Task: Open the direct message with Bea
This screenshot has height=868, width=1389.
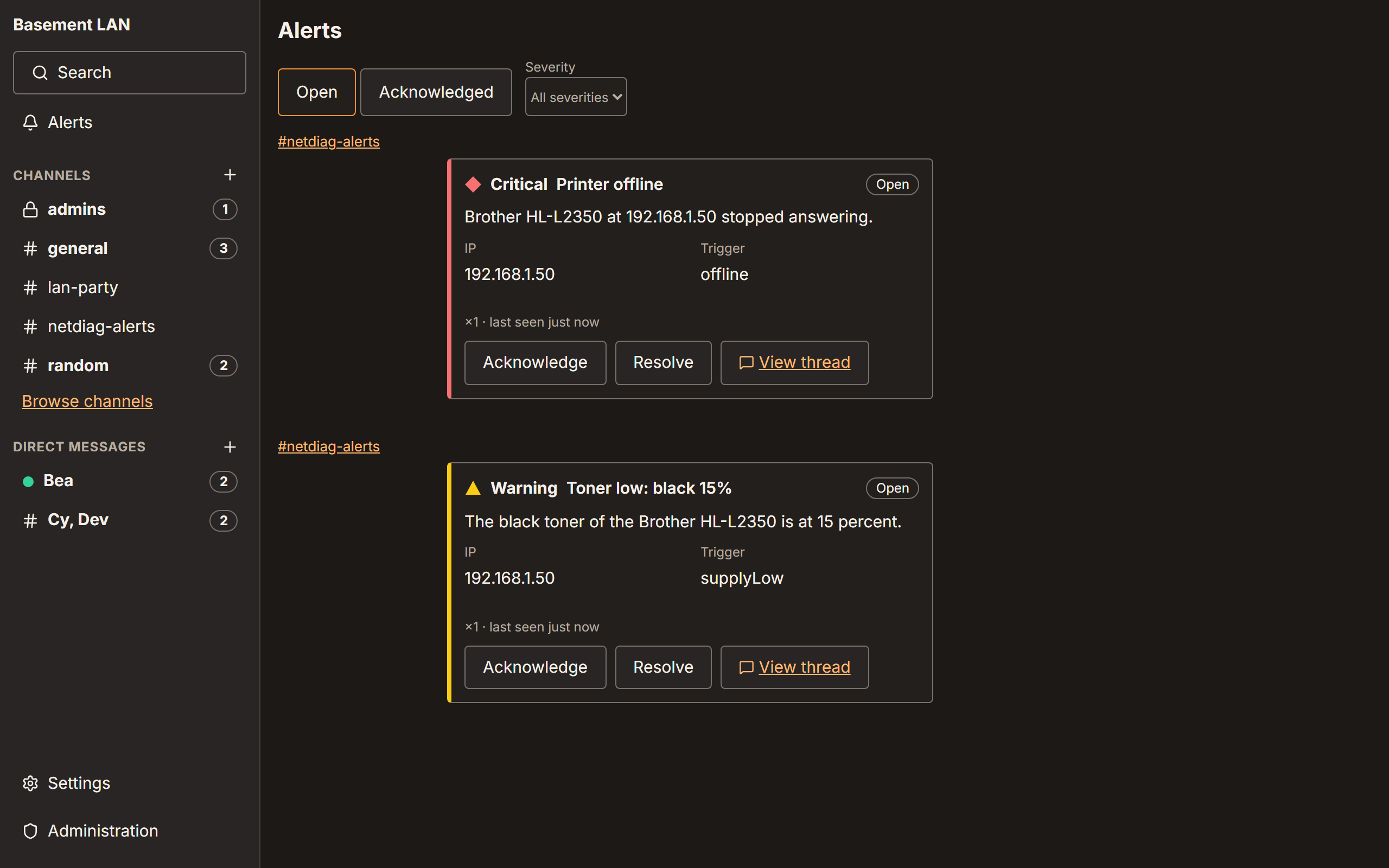Action: click(x=129, y=481)
